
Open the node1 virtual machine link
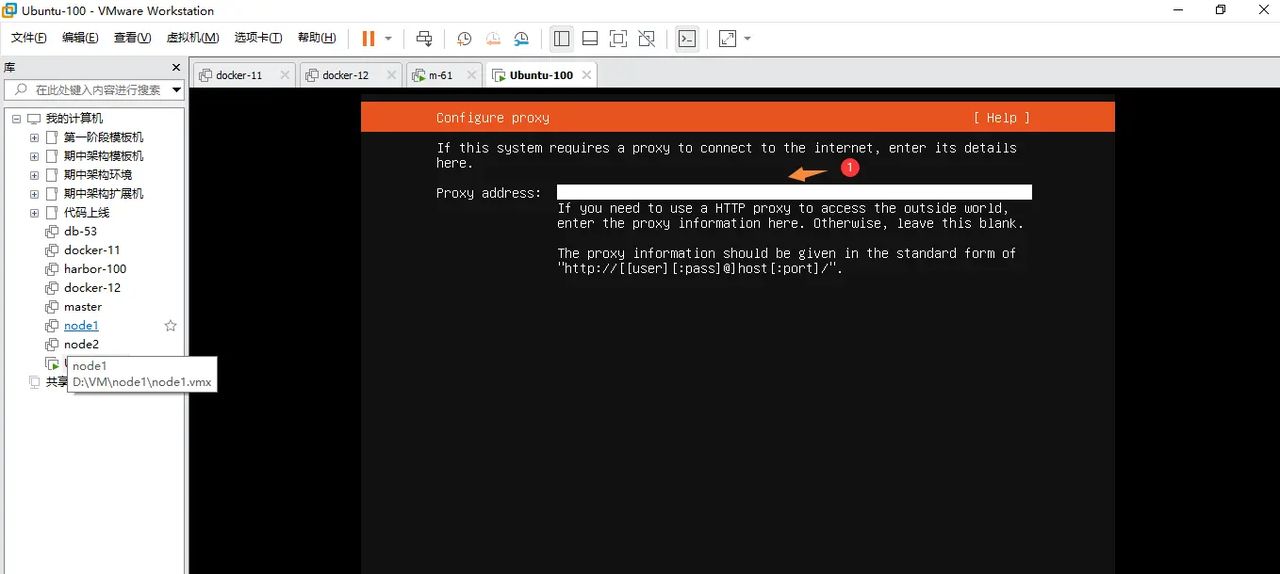click(x=81, y=326)
